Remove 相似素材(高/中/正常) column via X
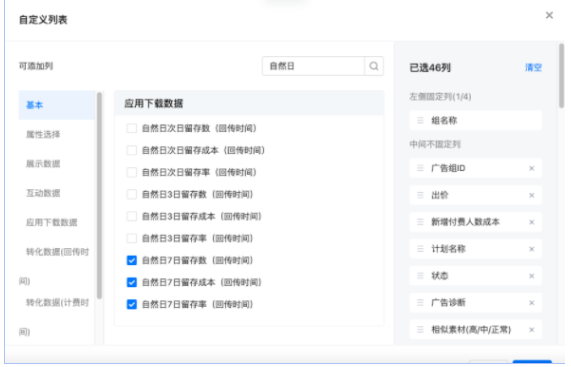 pyautogui.click(x=532, y=330)
